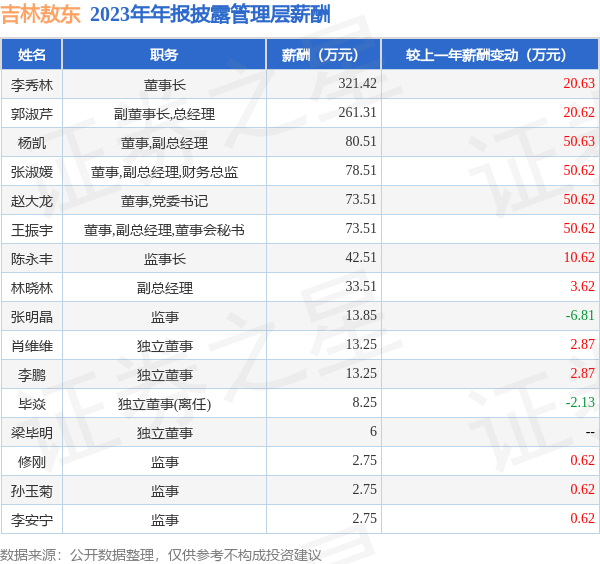This screenshot has width=600, height=564.
Task: Click the 数据来源 disclaimer footer text
Action: point(161,555)
